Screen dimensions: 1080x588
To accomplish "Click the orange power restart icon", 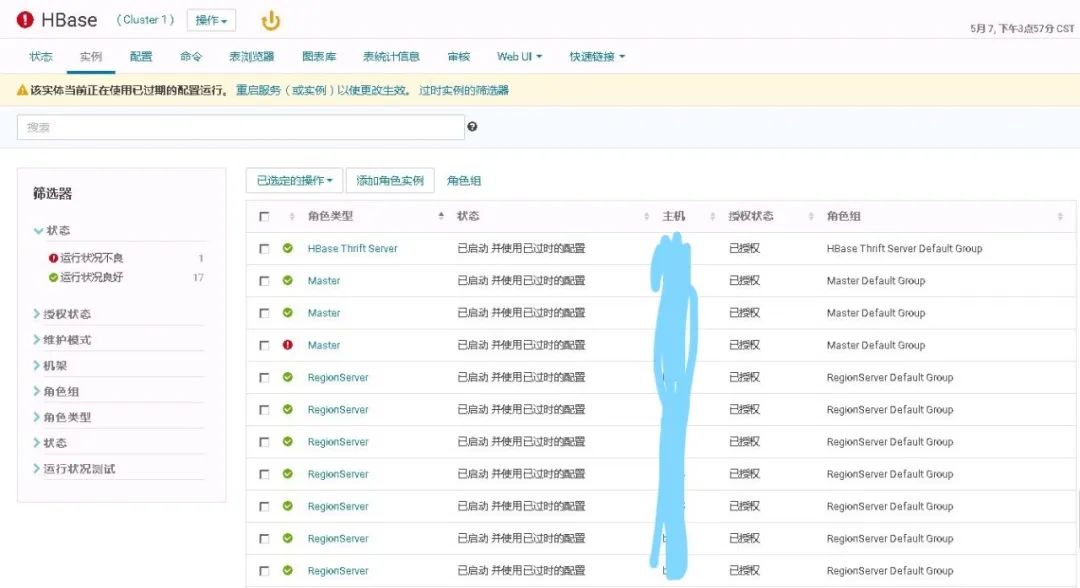I will [271, 21].
